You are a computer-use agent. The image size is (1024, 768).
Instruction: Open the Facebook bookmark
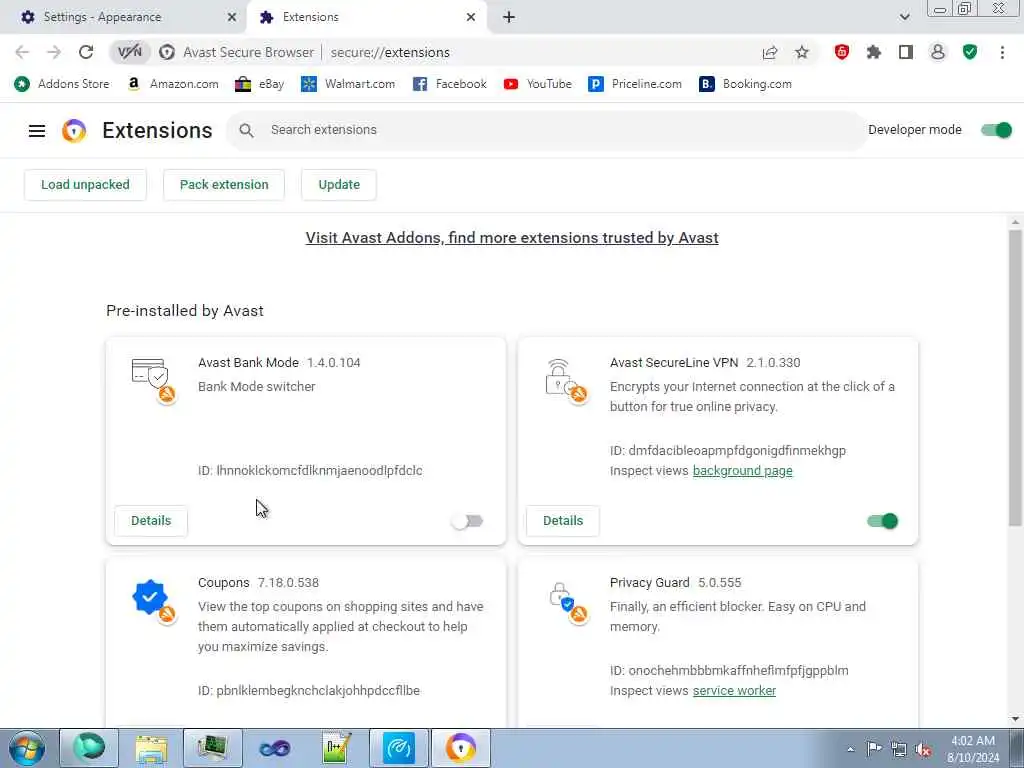click(x=450, y=84)
